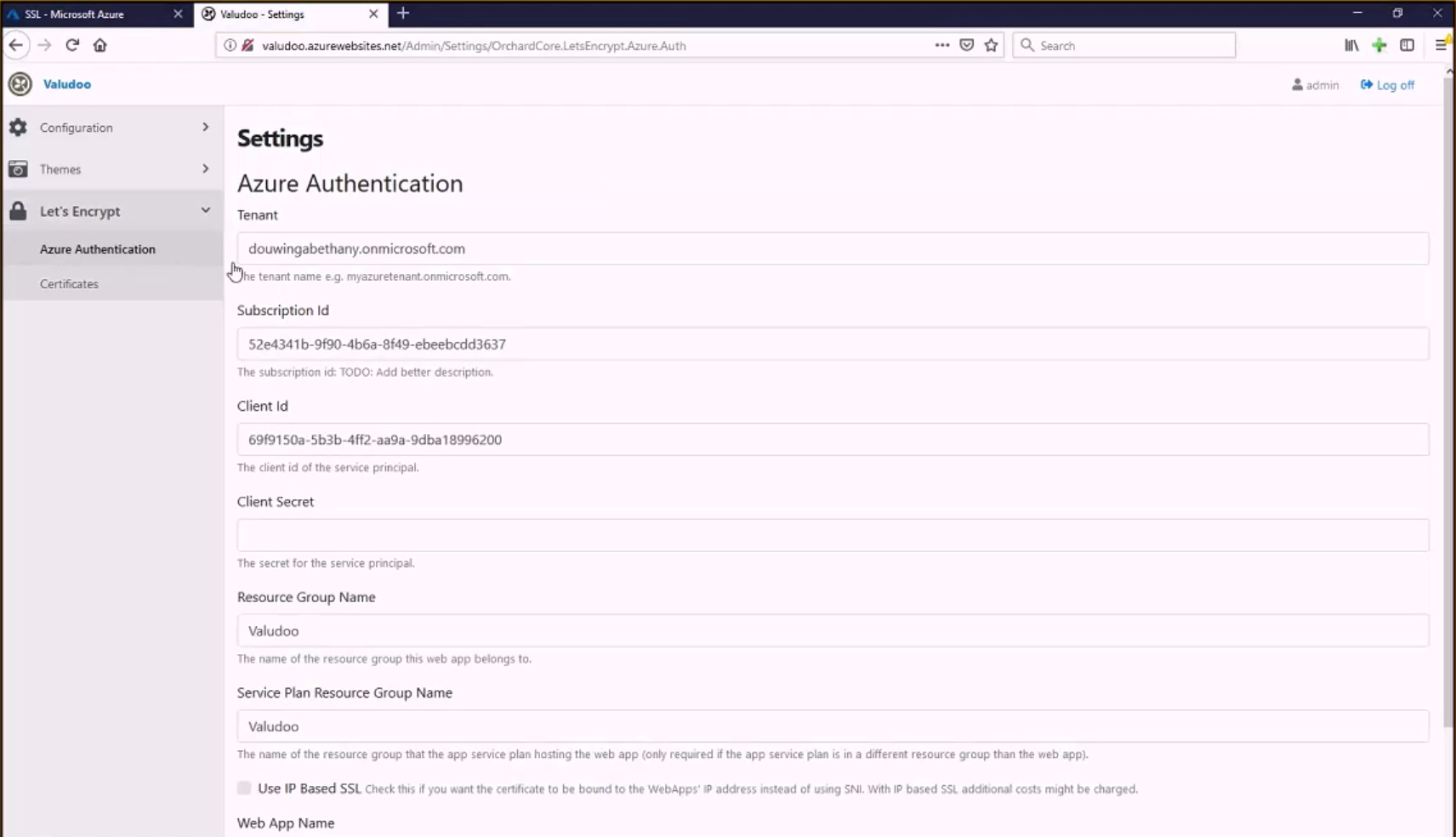Screen dimensions: 1456x837
Task: Show site information icon in address bar
Action: (230, 46)
